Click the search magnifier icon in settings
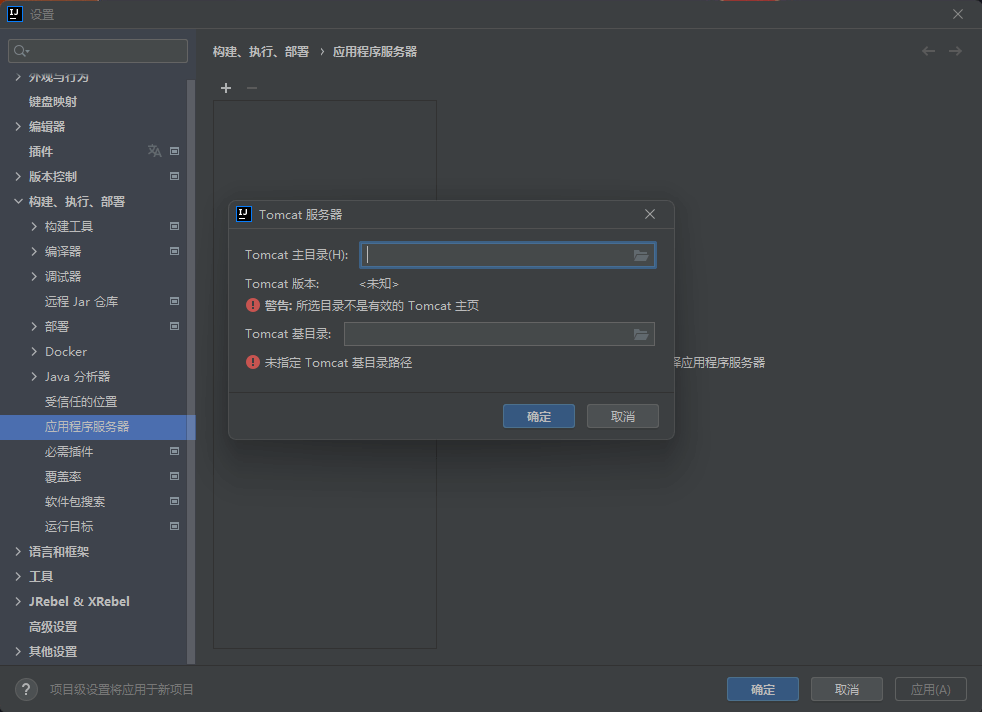The width and height of the screenshot is (982, 712). click(x=21, y=51)
